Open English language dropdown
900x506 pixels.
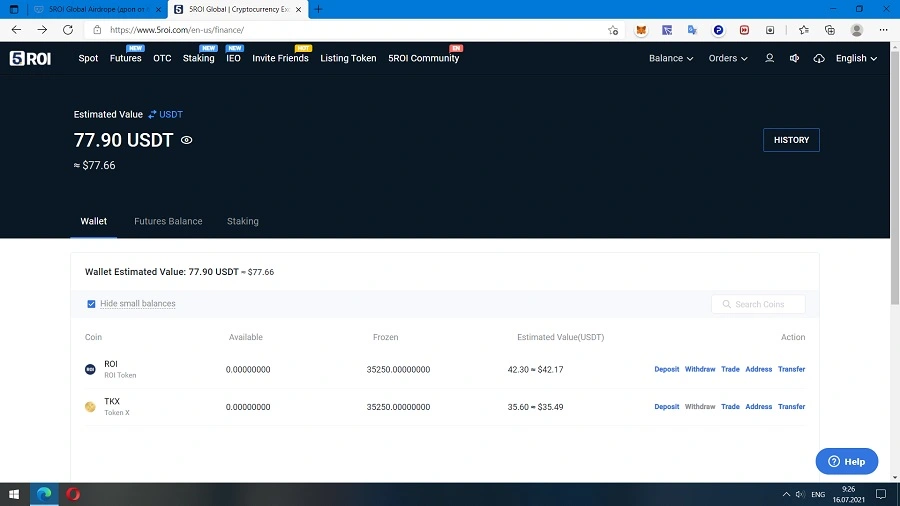tap(856, 58)
